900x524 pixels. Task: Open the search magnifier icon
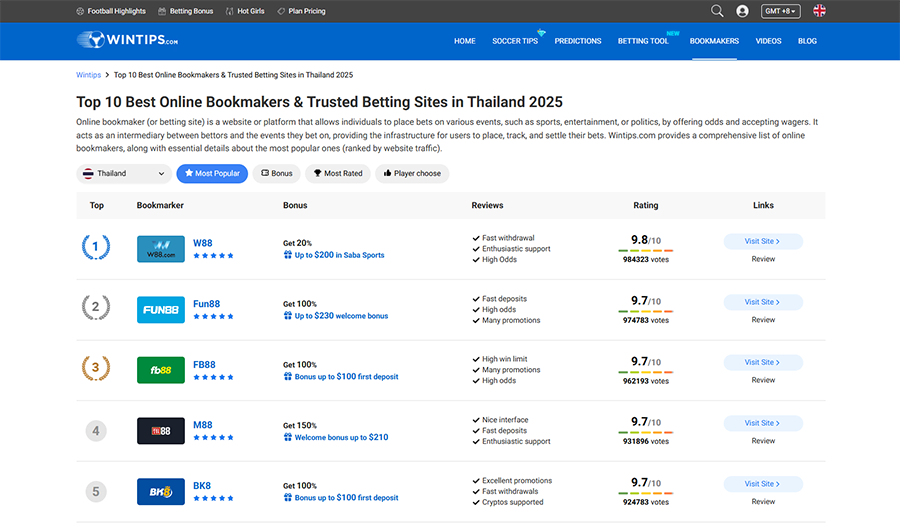[717, 11]
